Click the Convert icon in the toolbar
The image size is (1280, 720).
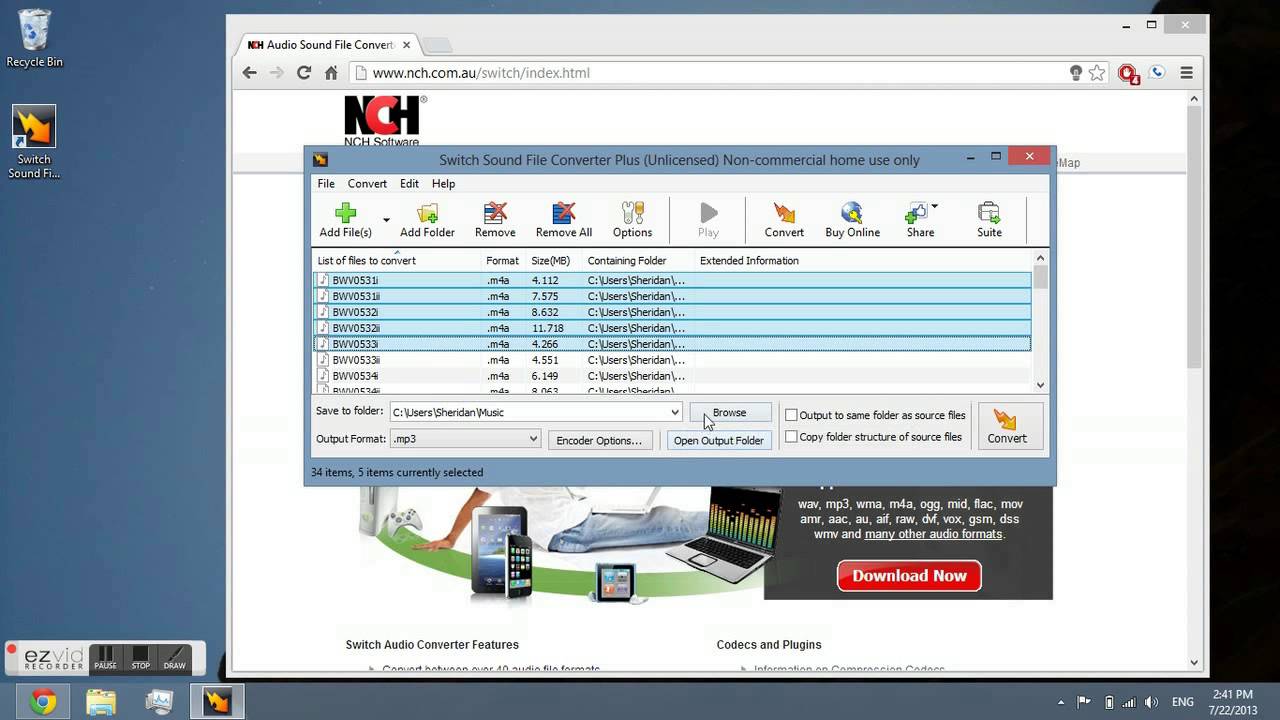784,220
